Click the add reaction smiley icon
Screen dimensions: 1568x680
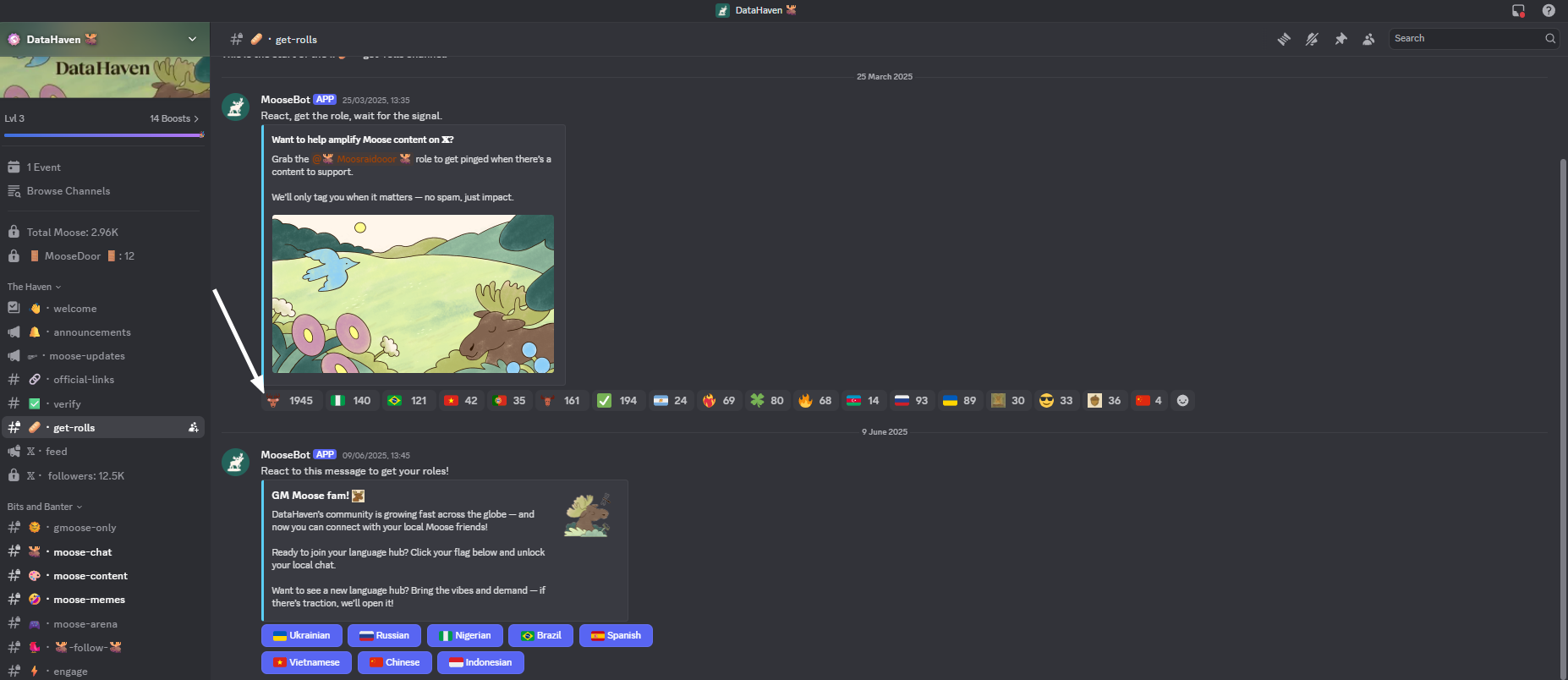1183,401
